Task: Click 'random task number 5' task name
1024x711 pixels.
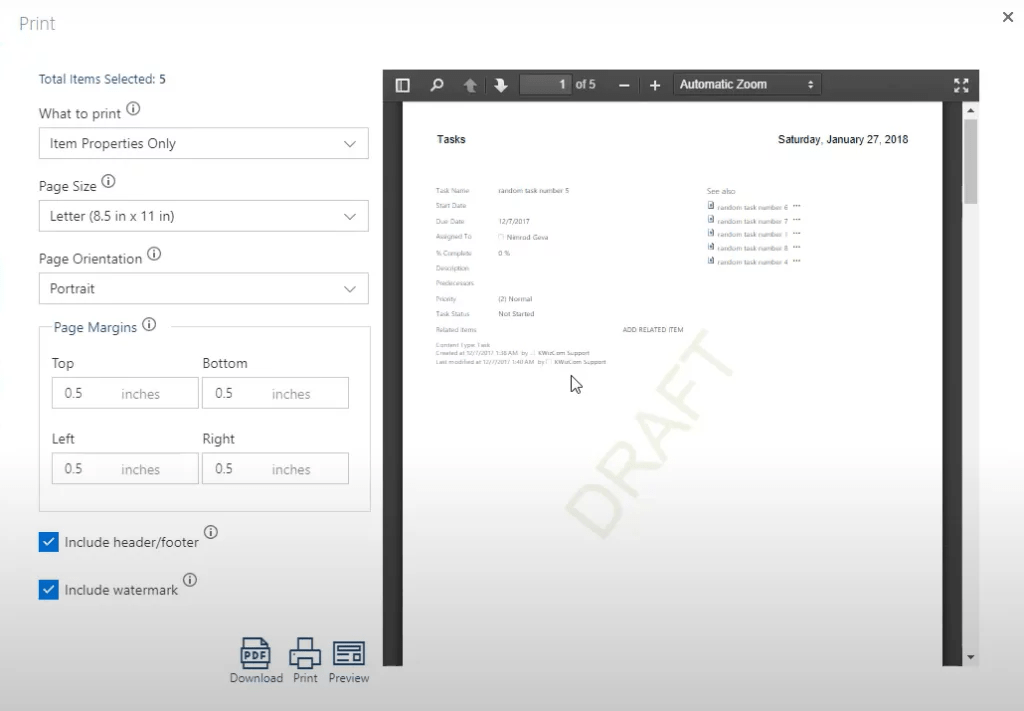Action: 534,191
